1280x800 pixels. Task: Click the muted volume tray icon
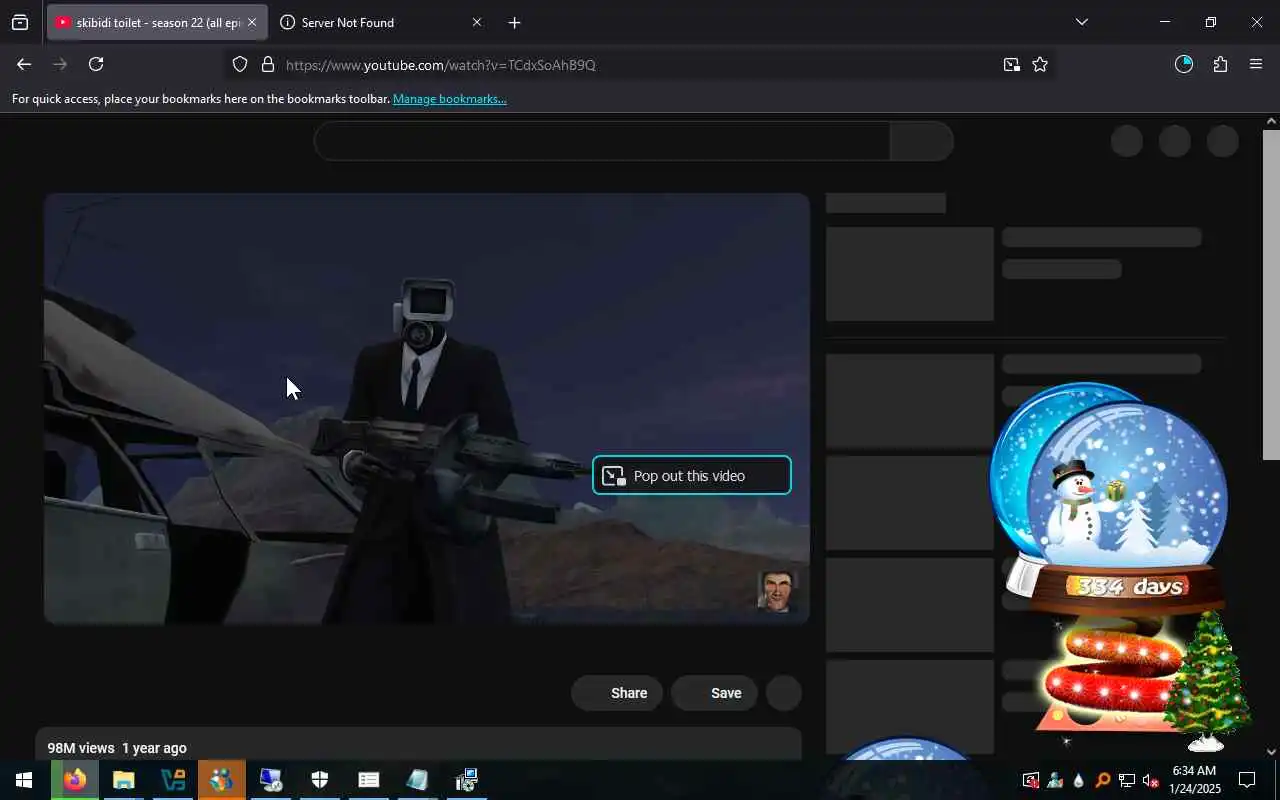[1150, 780]
